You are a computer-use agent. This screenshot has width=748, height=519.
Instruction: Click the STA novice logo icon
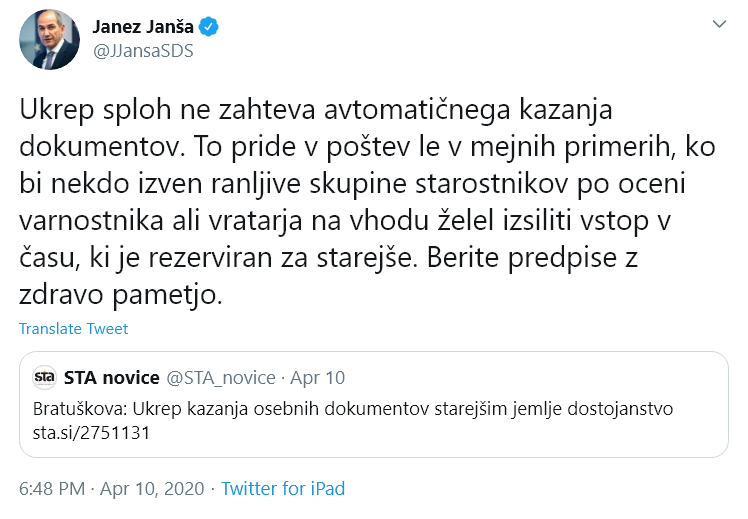(x=44, y=378)
